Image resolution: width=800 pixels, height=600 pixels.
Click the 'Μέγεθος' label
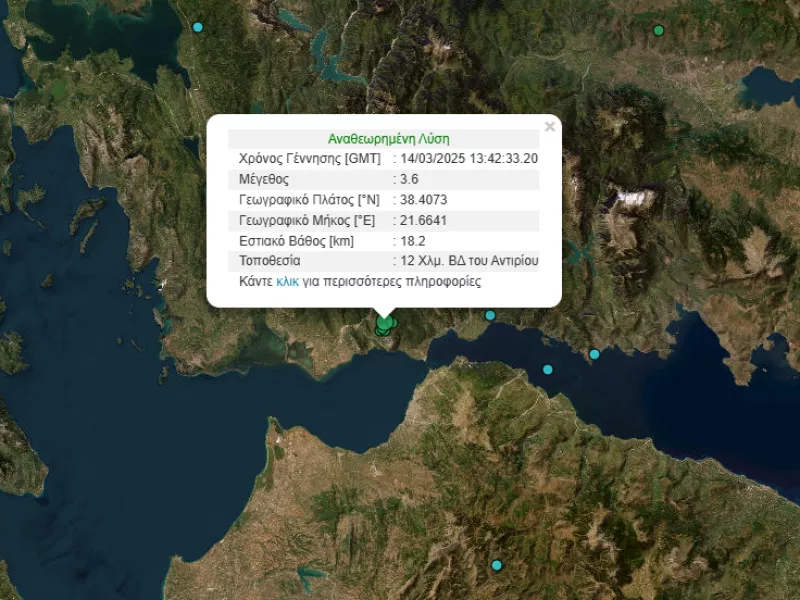click(x=264, y=179)
